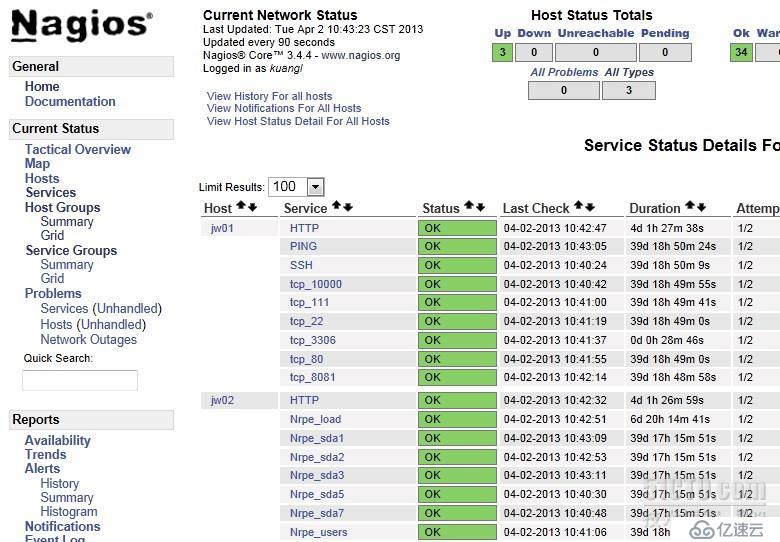Click View History For all hosts
This screenshot has height=542, width=780.
coord(269,96)
